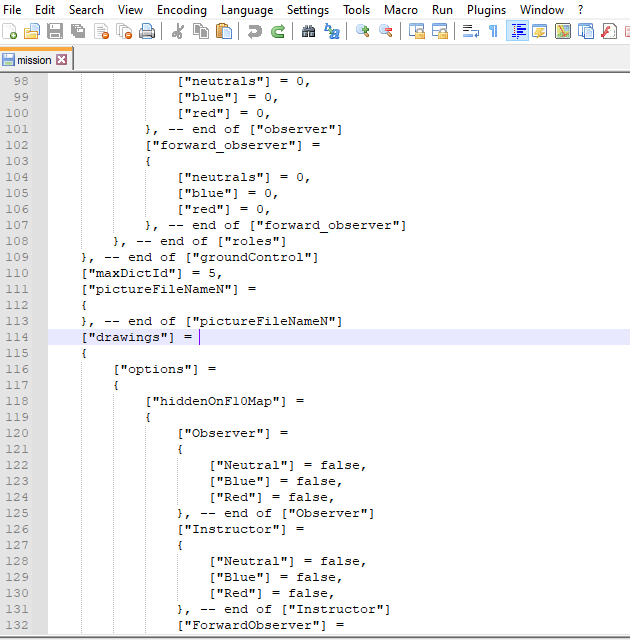
Task: Click the ["pictureFileNameN"] = text
Action: click(x=169, y=289)
